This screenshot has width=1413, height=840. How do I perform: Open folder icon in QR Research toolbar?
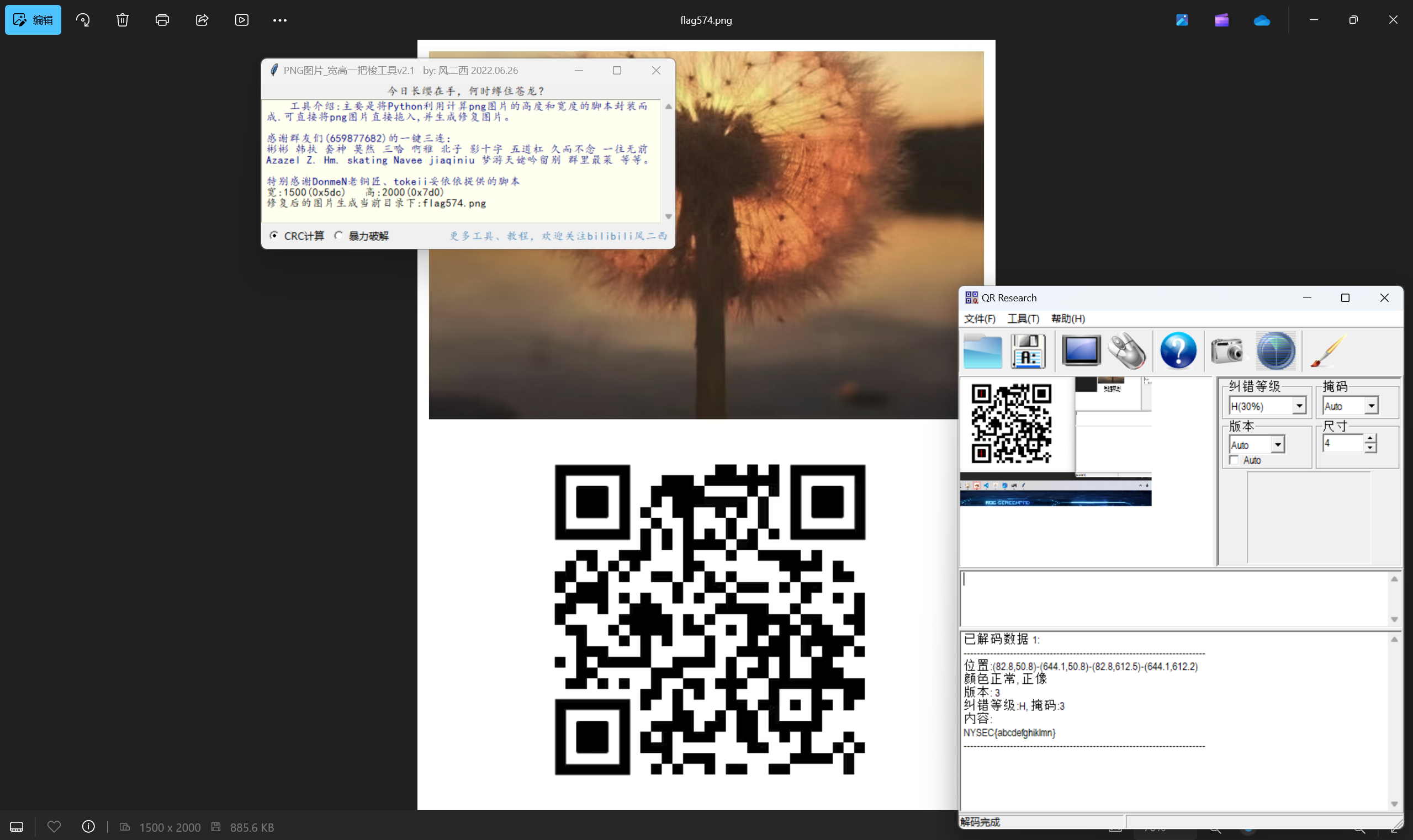click(x=983, y=351)
